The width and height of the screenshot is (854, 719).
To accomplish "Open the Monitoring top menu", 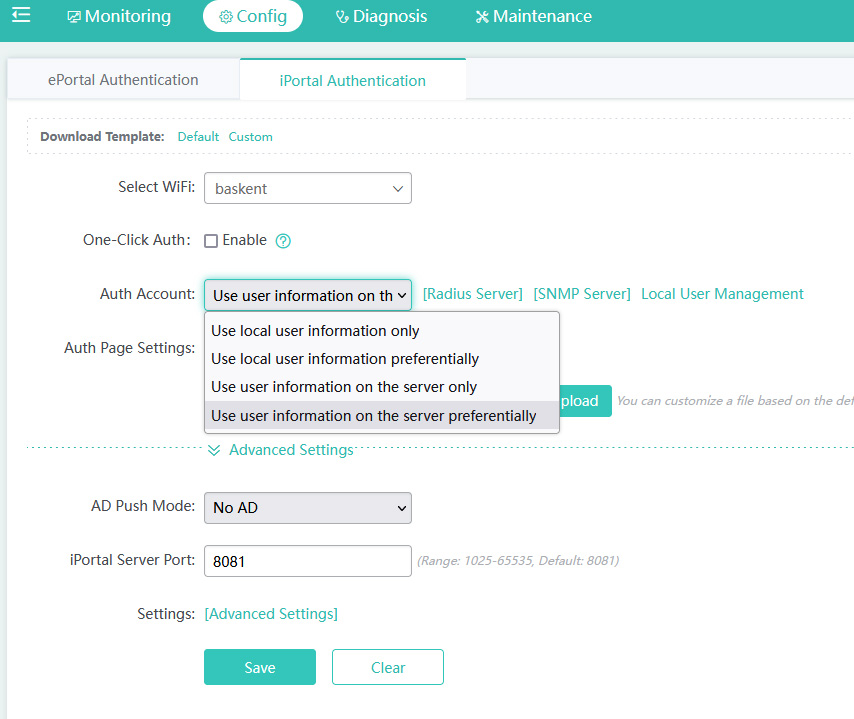I will click(x=119, y=17).
